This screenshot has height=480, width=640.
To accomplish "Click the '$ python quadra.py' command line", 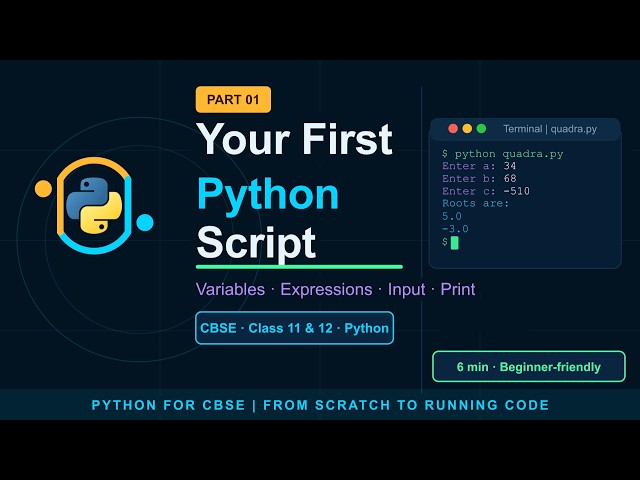I will click(502, 154).
